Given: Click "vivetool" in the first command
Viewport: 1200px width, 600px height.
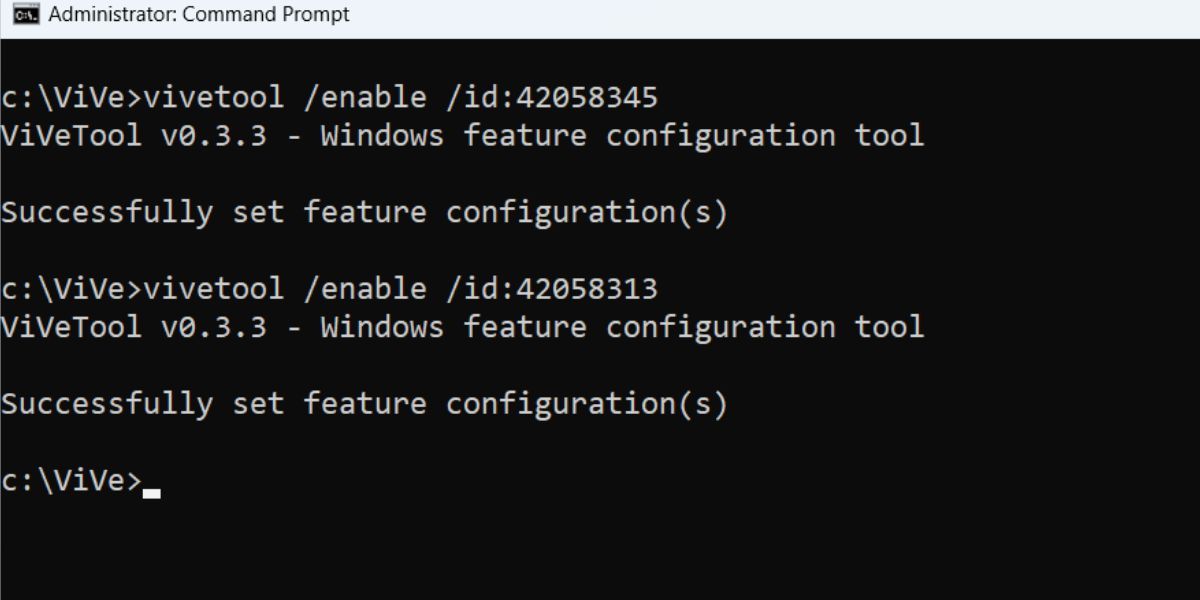Looking at the screenshot, I should pyautogui.click(x=214, y=97).
